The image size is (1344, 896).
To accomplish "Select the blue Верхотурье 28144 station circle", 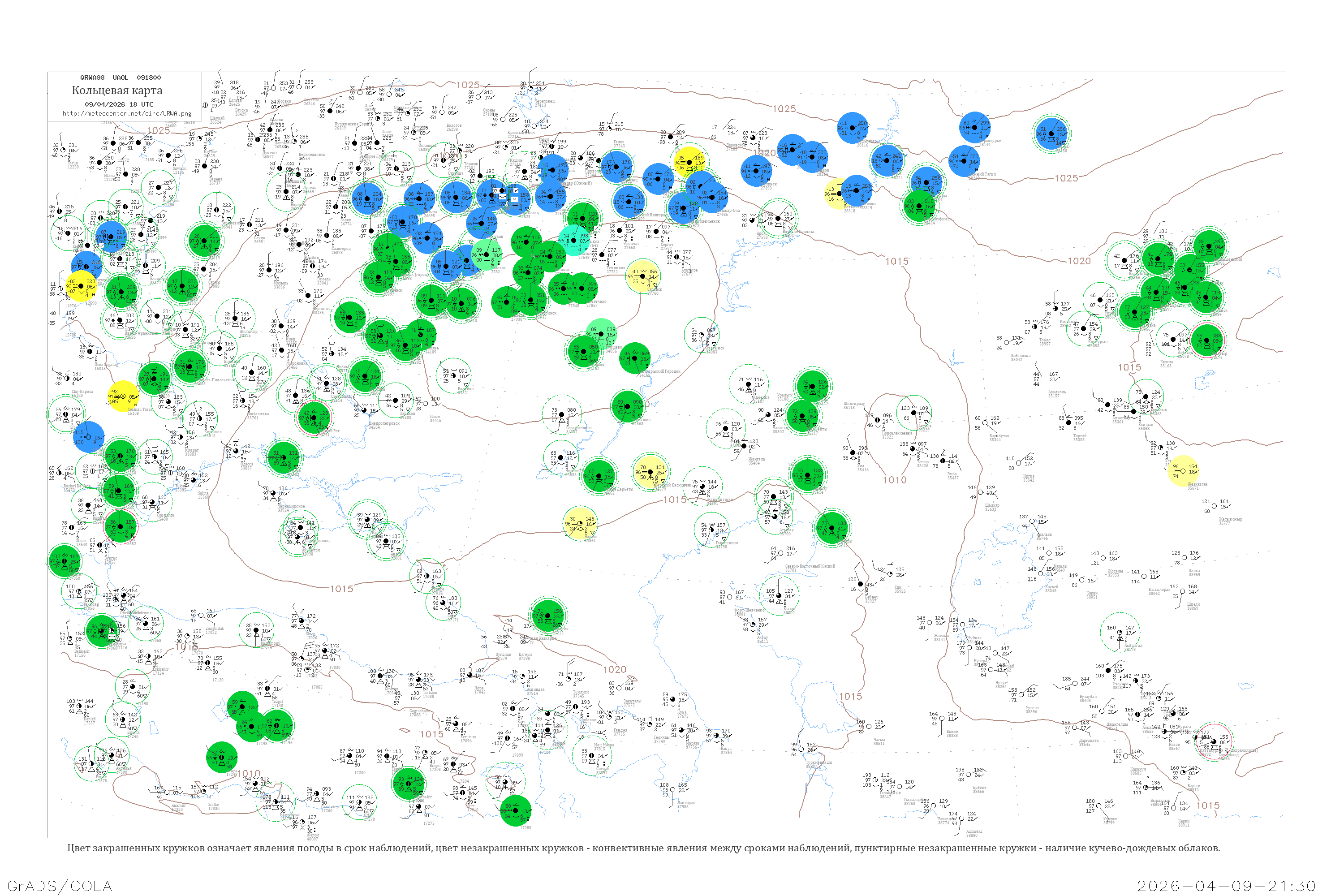I will point(975,127).
